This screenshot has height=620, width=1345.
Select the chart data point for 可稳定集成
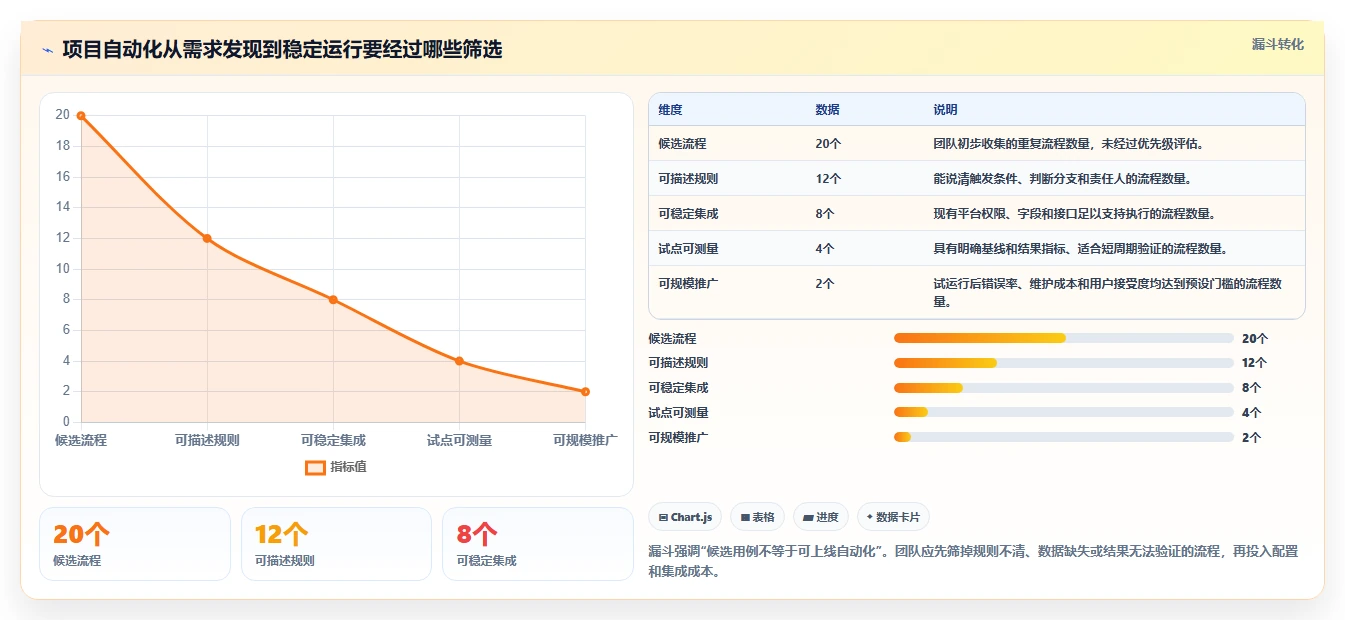coord(333,300)
